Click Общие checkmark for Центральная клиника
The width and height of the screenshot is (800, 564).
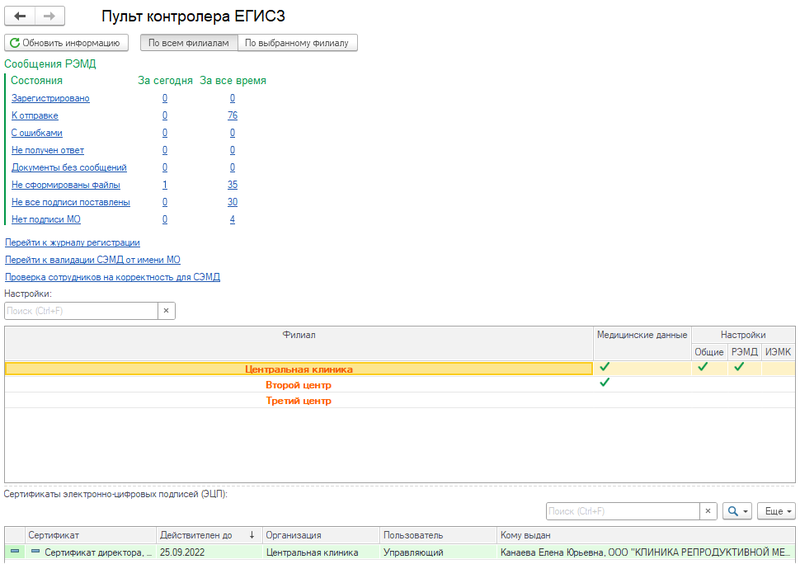tap(703, 366)
